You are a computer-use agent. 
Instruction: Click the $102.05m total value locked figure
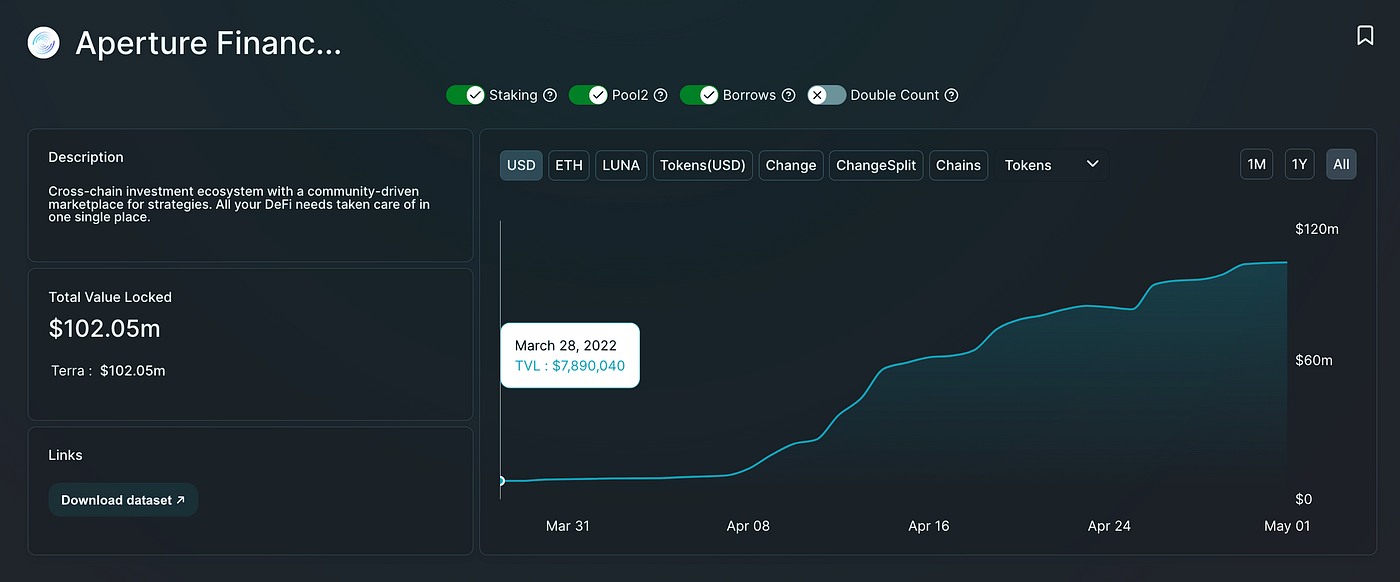(x=105, y=329)
